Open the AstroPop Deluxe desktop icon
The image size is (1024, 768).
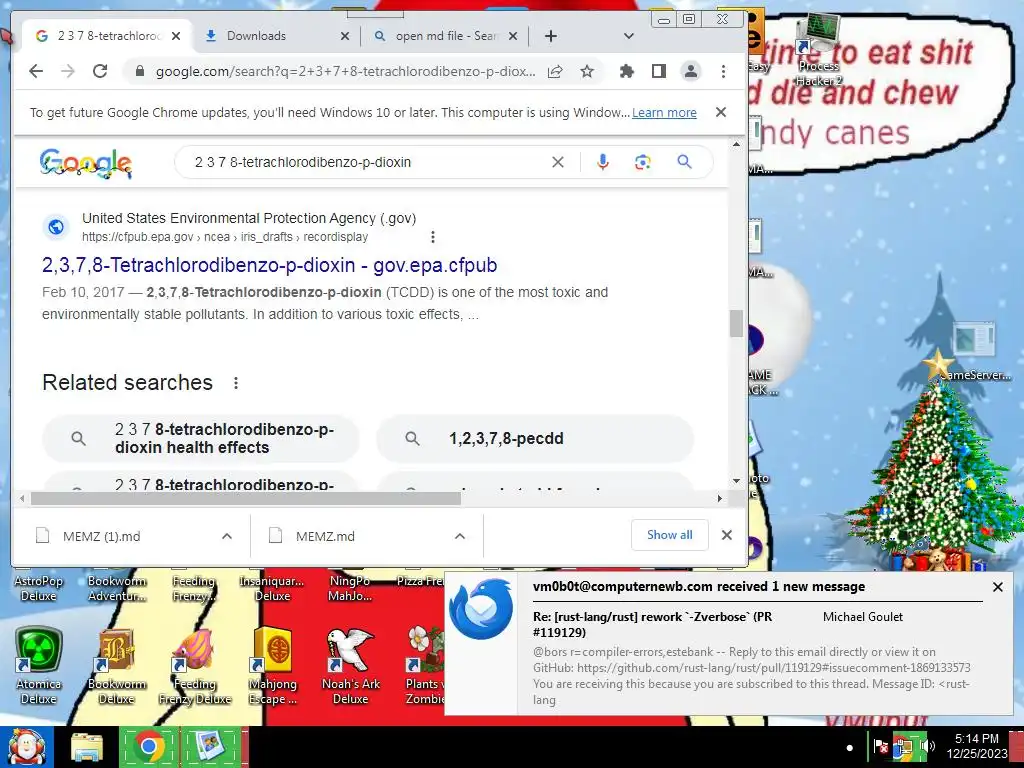point(39,588)
